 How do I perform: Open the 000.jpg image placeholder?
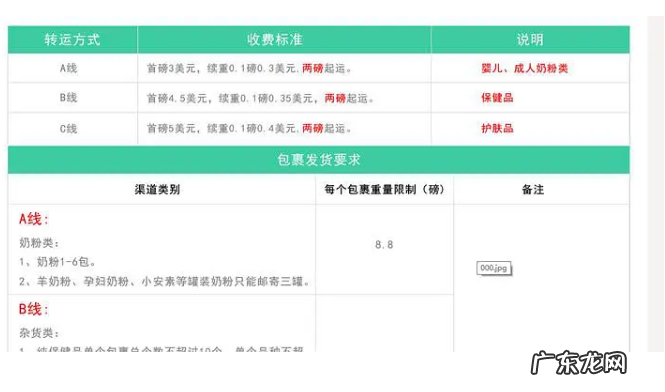coord(494,268)
